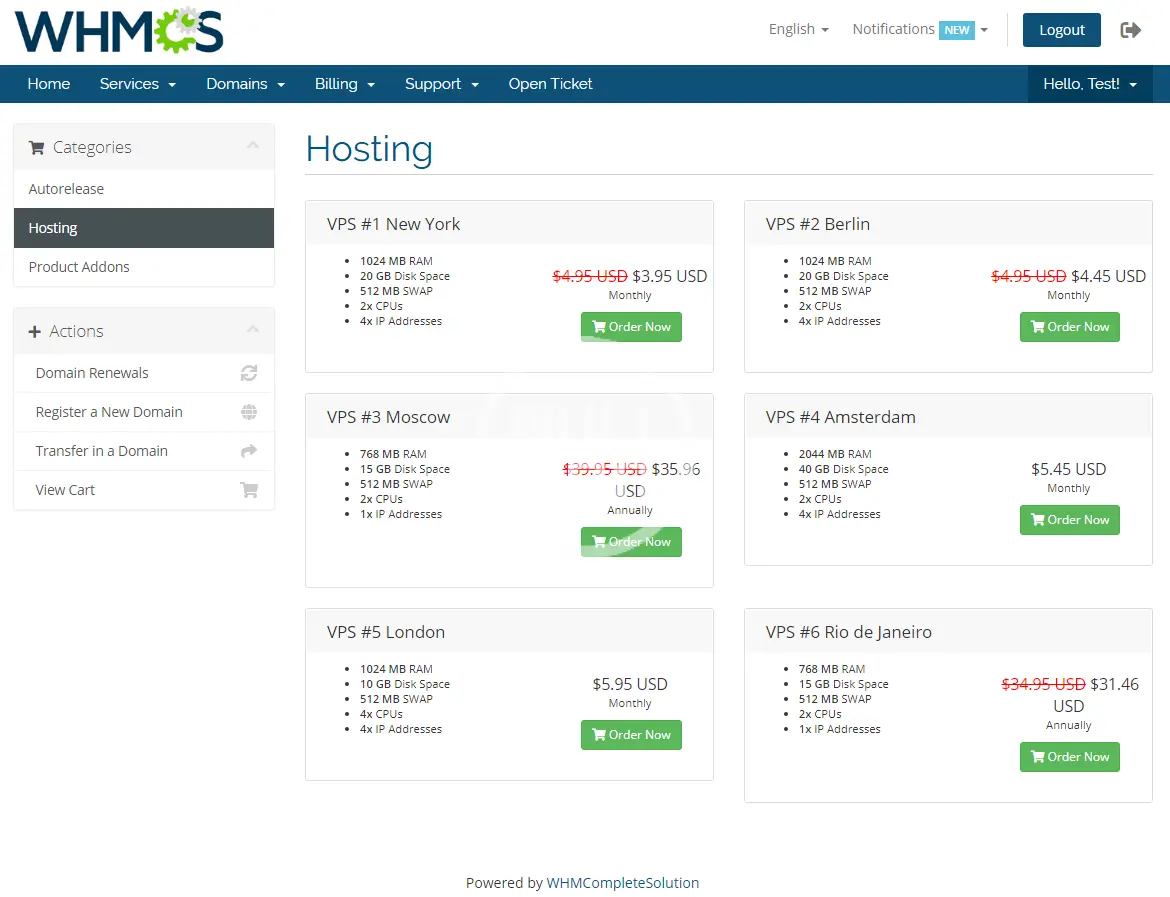Expand the Hello, Test! account menu
1170x897 pixels.
[x=1089, y=84]
